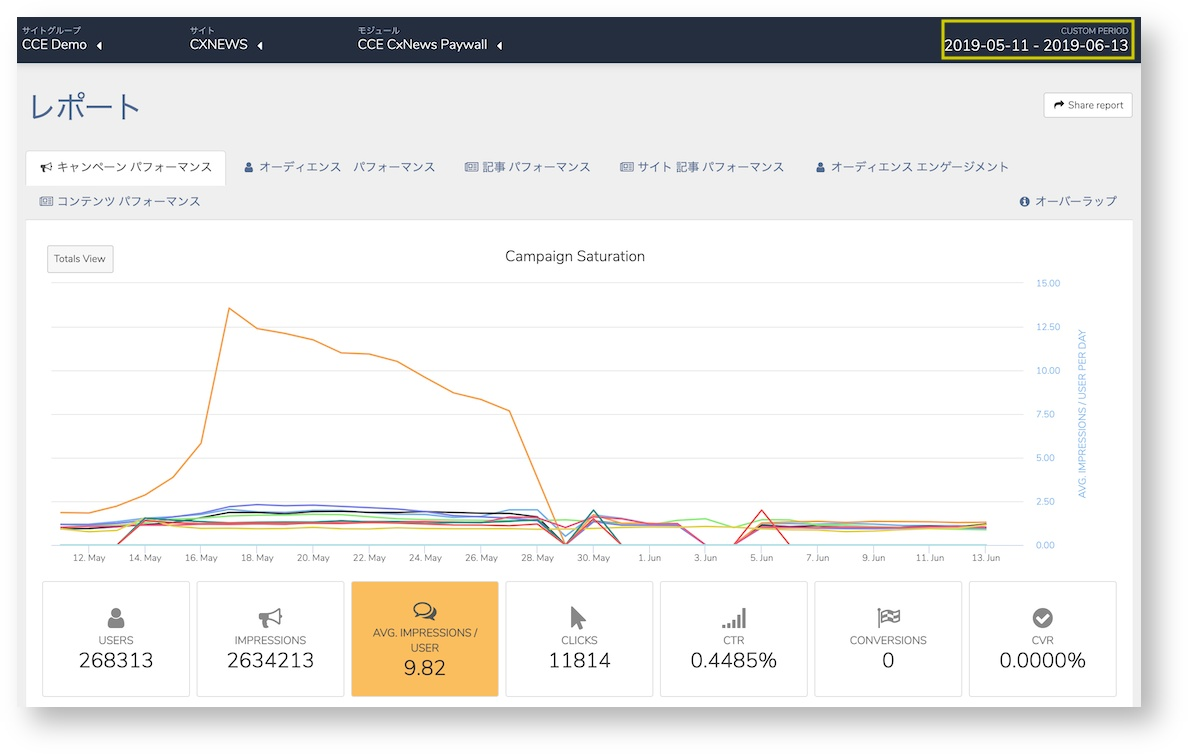The height and width of the screenshot is (755, 1189).
Task: Open the オーディエンス エンゲージメント tab
Action: [x=912, y=167]
